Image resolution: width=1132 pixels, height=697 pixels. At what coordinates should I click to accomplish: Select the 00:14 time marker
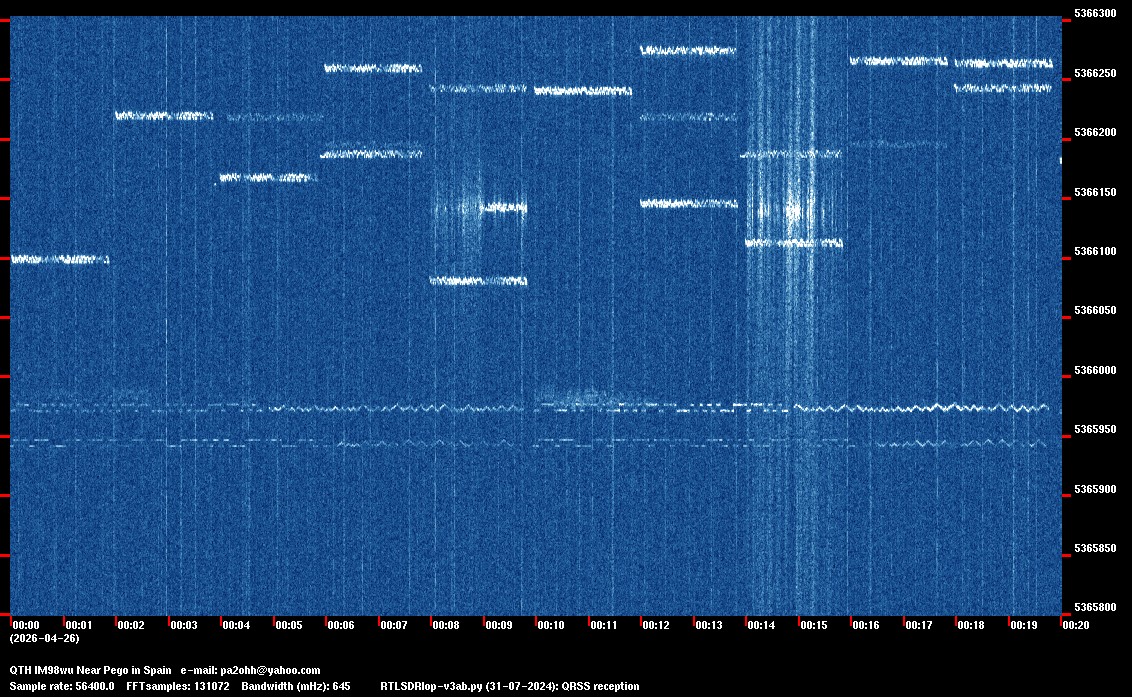[761, 625]
